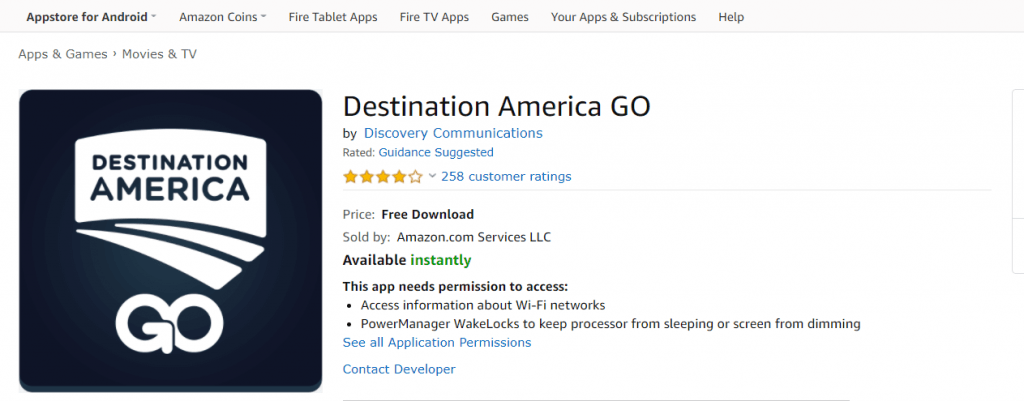
Task: Click the star rating icons
Action: click(383, 176)
